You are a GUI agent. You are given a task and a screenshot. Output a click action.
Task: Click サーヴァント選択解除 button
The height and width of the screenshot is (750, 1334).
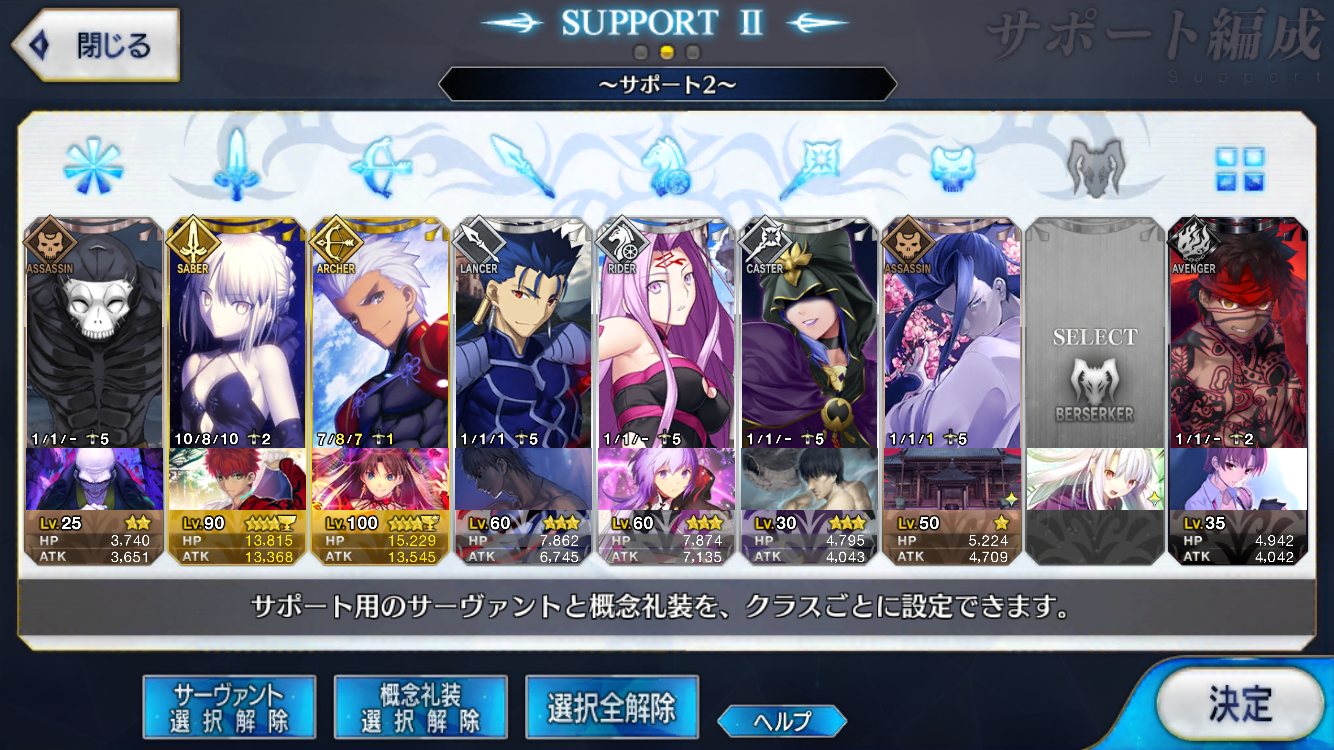click(229, 707)
